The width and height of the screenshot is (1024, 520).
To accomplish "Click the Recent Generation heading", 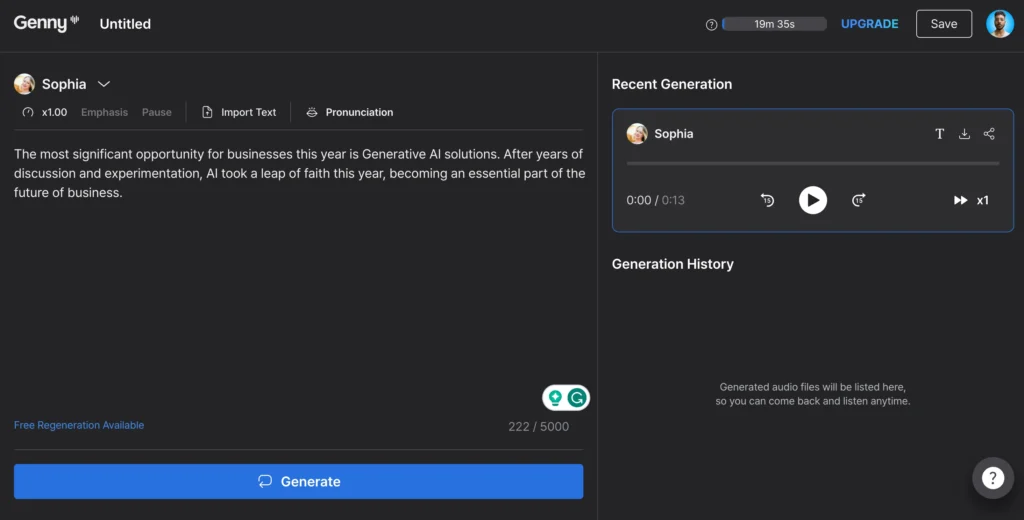I will click(672, 84).
